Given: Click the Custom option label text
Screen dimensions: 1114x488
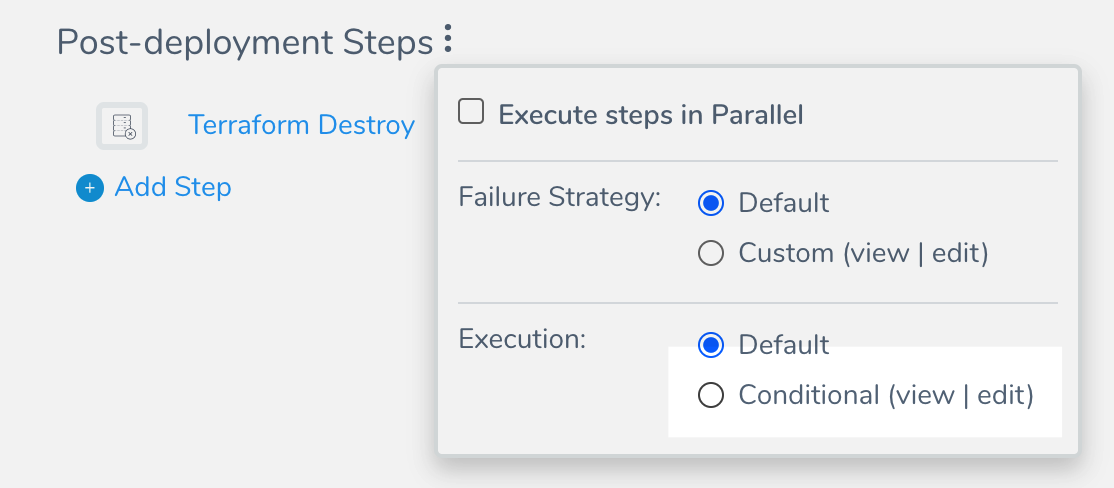Looking at the screenshot, I should tap(786, 253).
